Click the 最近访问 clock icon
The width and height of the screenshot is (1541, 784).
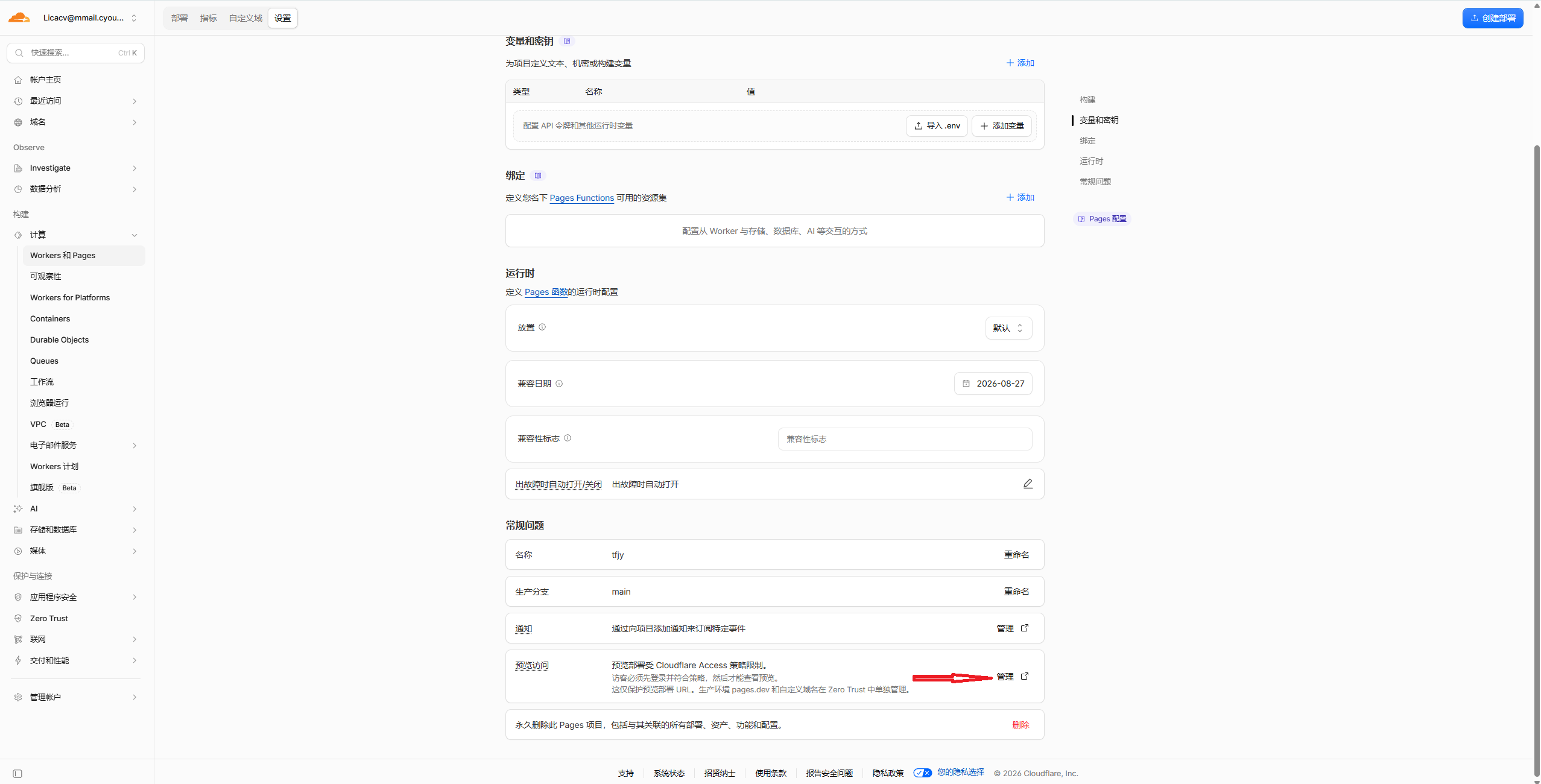(x=18, y=101)
